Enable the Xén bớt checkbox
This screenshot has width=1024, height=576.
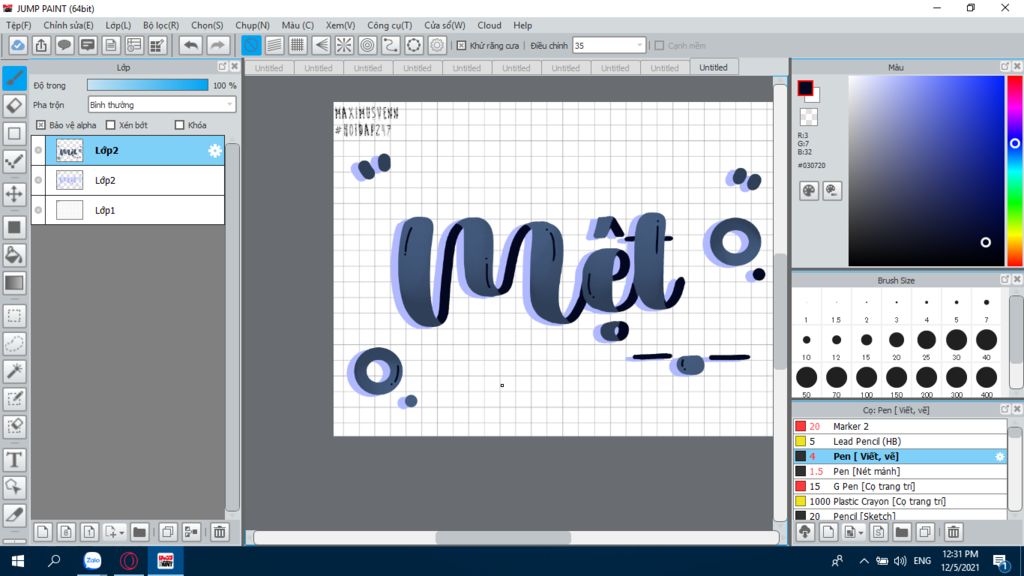(x=111, y=125)
